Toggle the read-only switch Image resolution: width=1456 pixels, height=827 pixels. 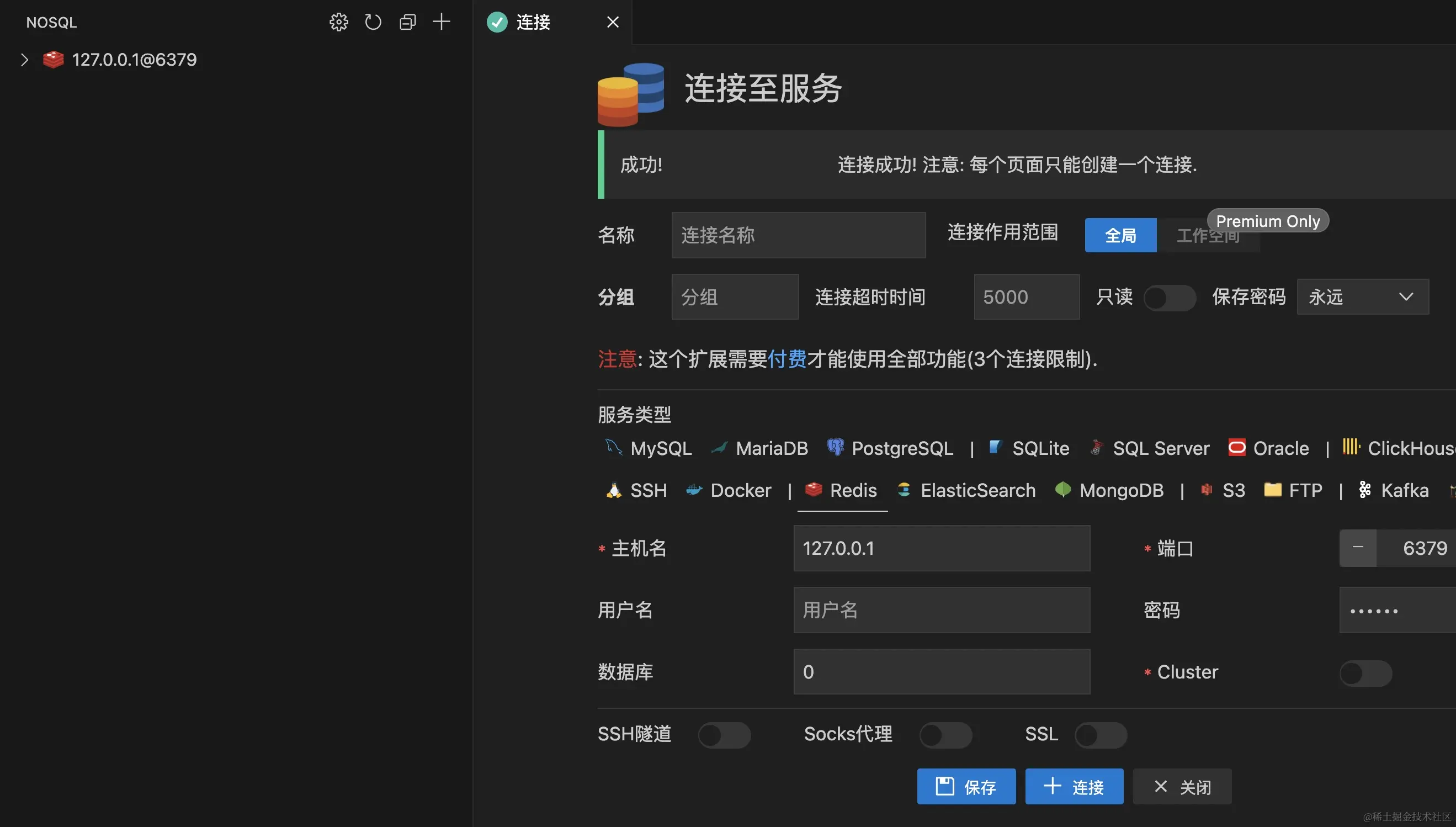point(1169,297)
